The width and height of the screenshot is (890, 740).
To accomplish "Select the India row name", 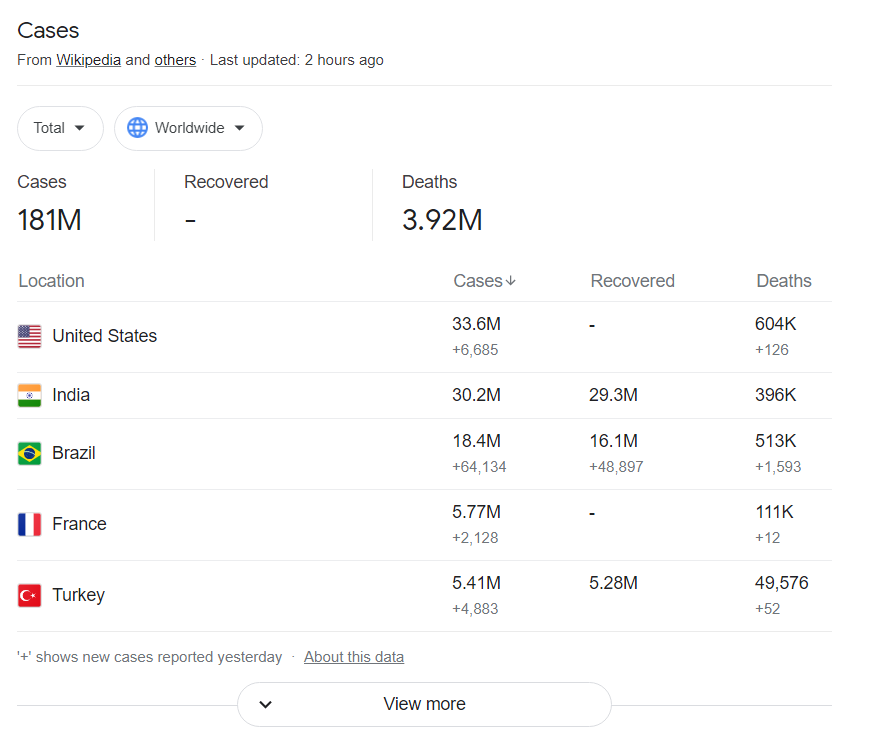I will [x=71, y=395].
